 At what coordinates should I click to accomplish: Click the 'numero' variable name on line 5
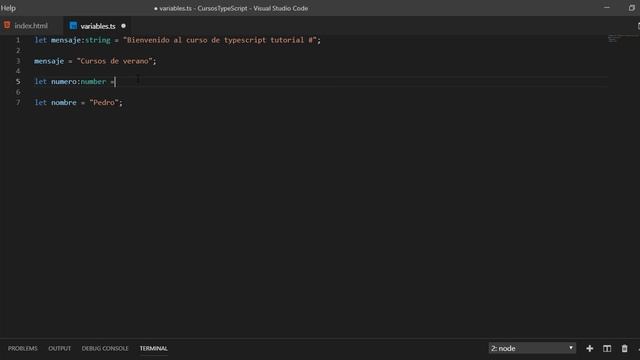[x=64, y=82]
